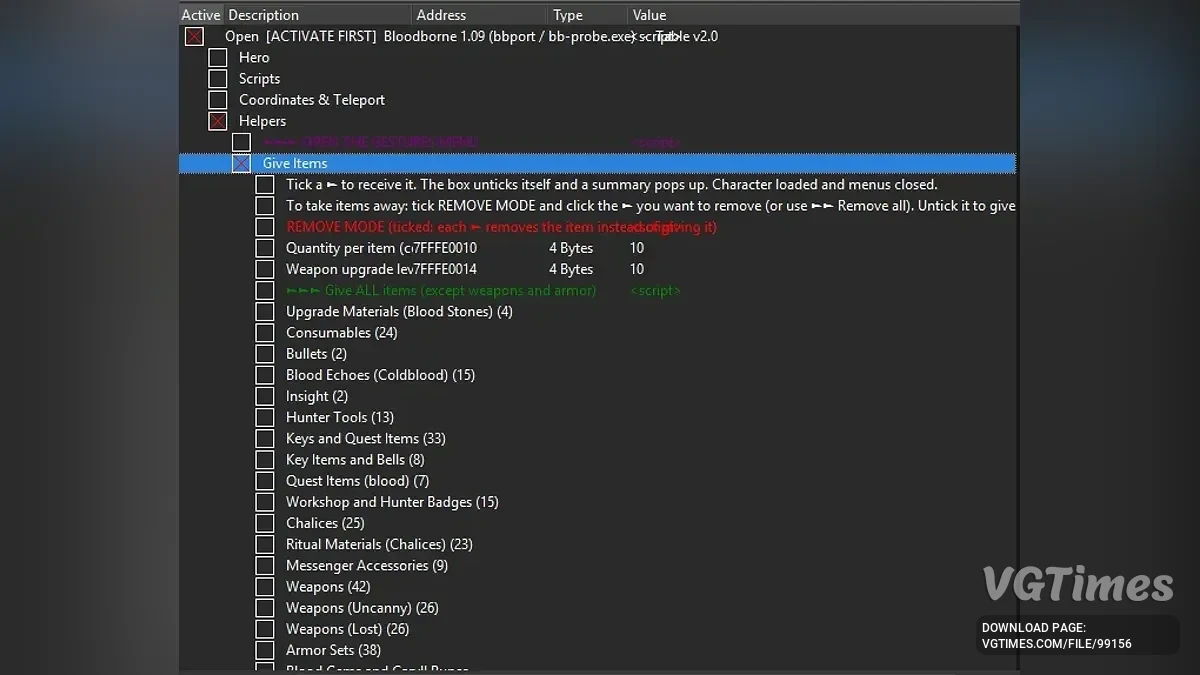Sort by the Type column header

click(588, 15)
